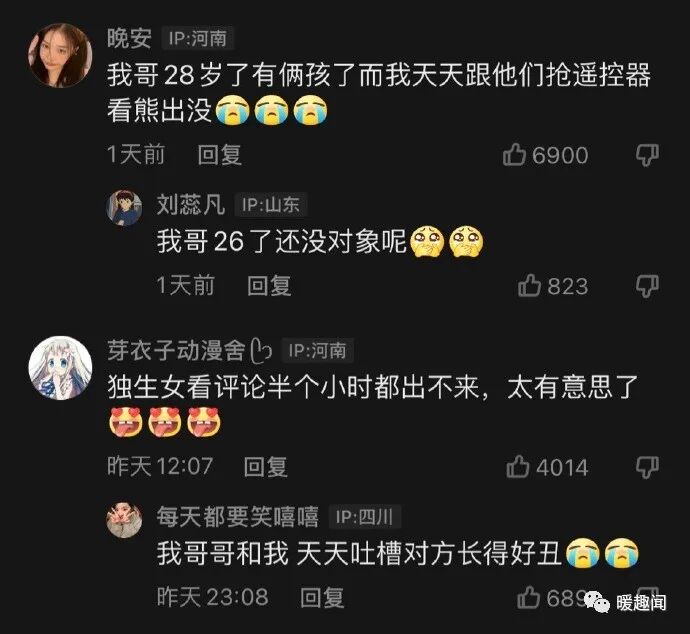The width and height of the screenshot is (690, 634).
Task: Open 每天都要笑嘻嘻's profile avatar
Action: point(125,520)
